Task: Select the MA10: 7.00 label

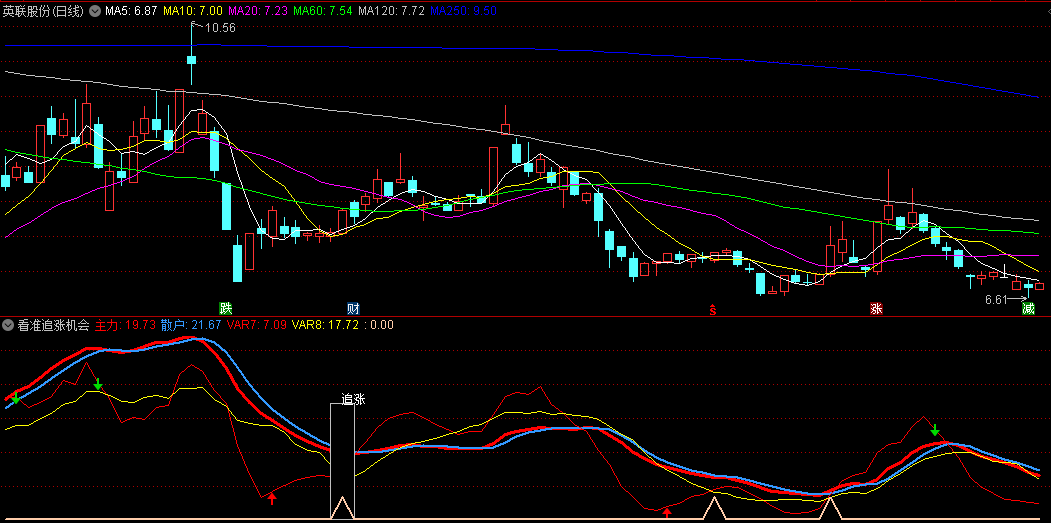Action: click(192, 11)
